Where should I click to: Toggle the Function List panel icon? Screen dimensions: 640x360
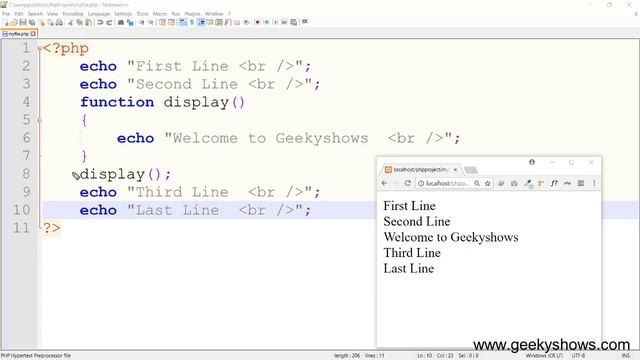coord(228,22)
